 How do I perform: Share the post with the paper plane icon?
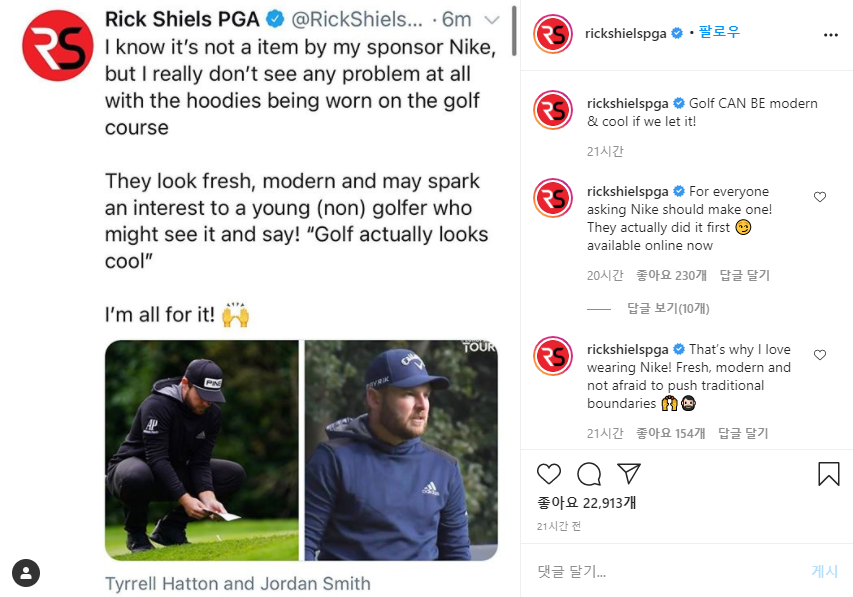click(x=628, y=473)
